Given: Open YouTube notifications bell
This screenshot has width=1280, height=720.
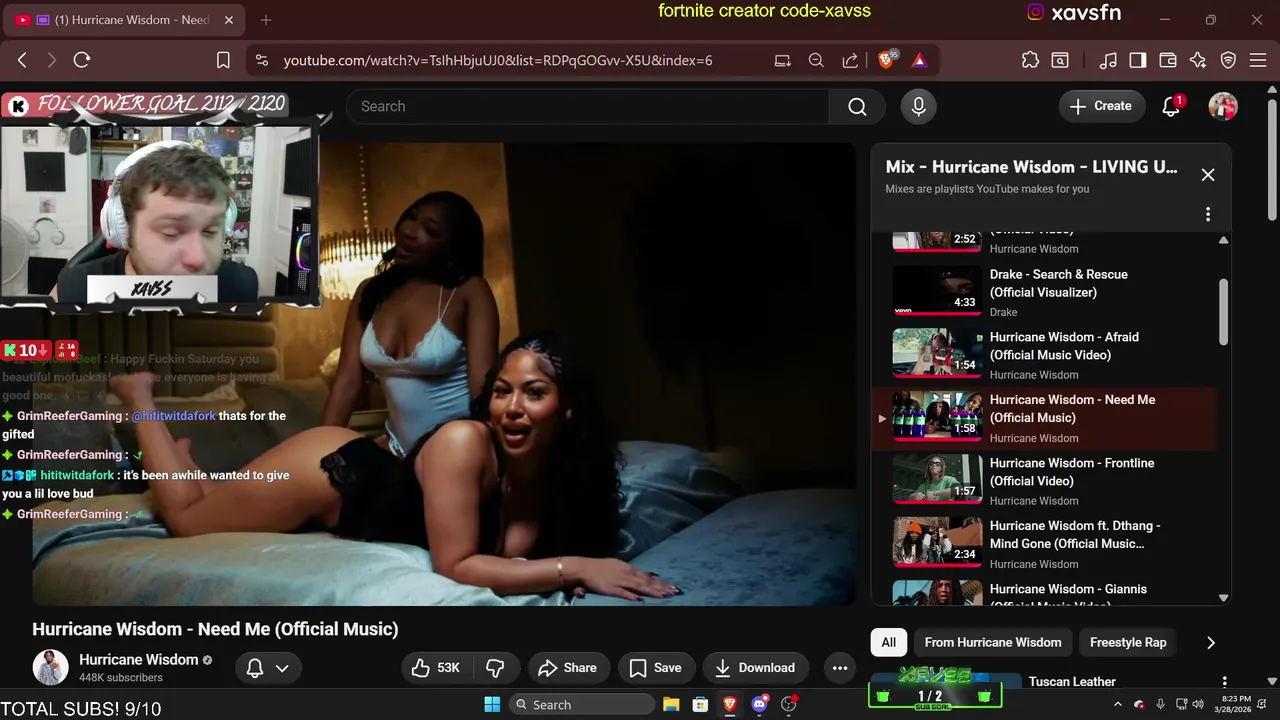Looking at the screenshot, I should coord(1171,106).
